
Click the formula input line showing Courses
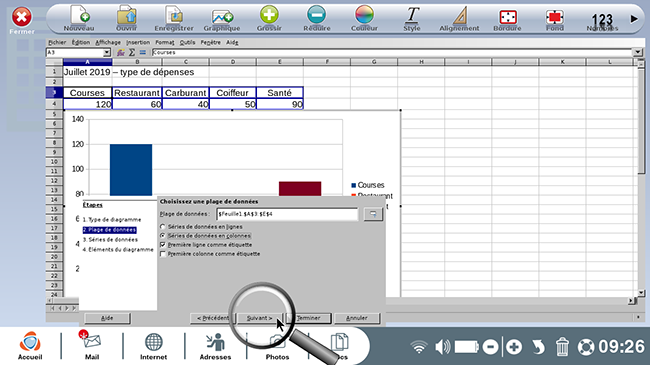(x=392, y=53)
